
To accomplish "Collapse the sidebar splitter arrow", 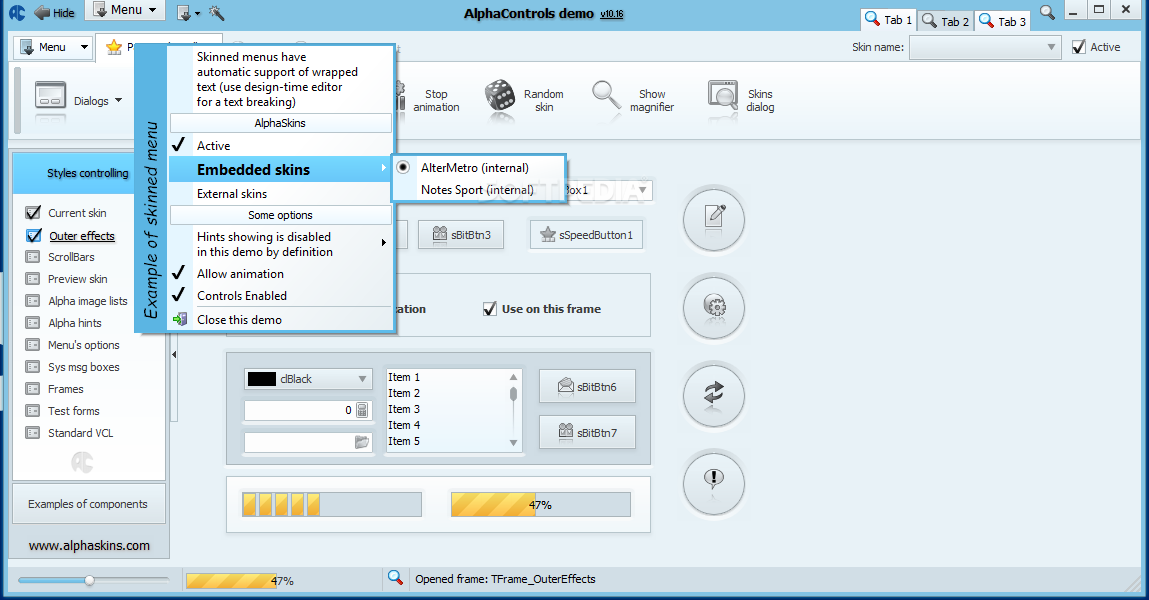I will [174, 355].
